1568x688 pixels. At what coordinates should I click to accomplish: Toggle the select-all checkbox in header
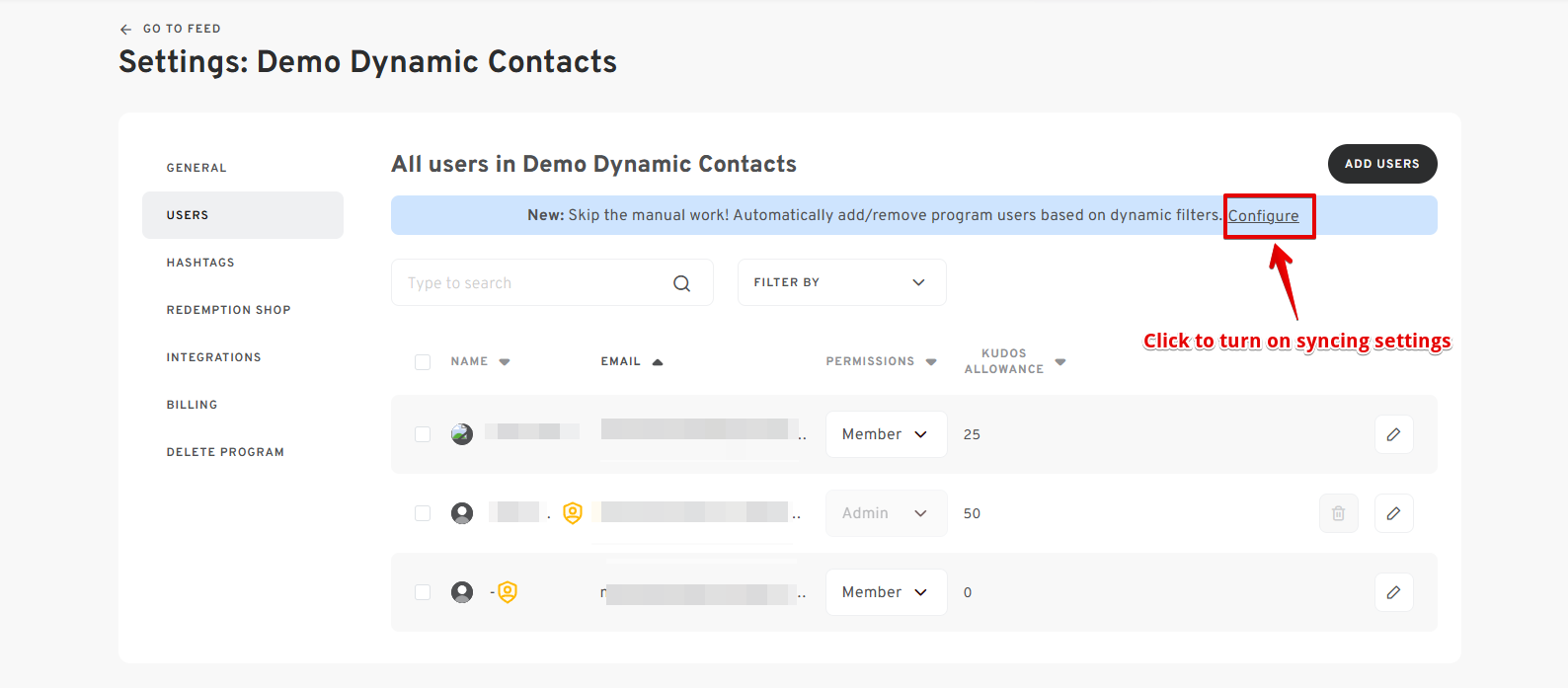click(423, 362)
